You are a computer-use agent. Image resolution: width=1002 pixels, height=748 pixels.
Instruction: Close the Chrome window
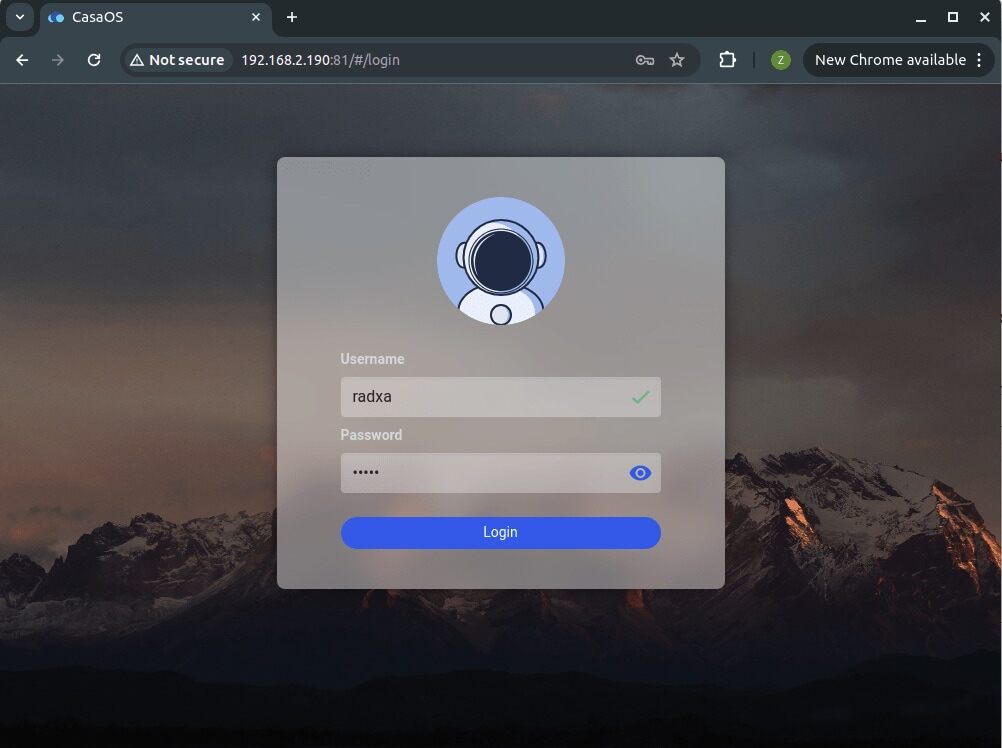[x=985, y=18]
